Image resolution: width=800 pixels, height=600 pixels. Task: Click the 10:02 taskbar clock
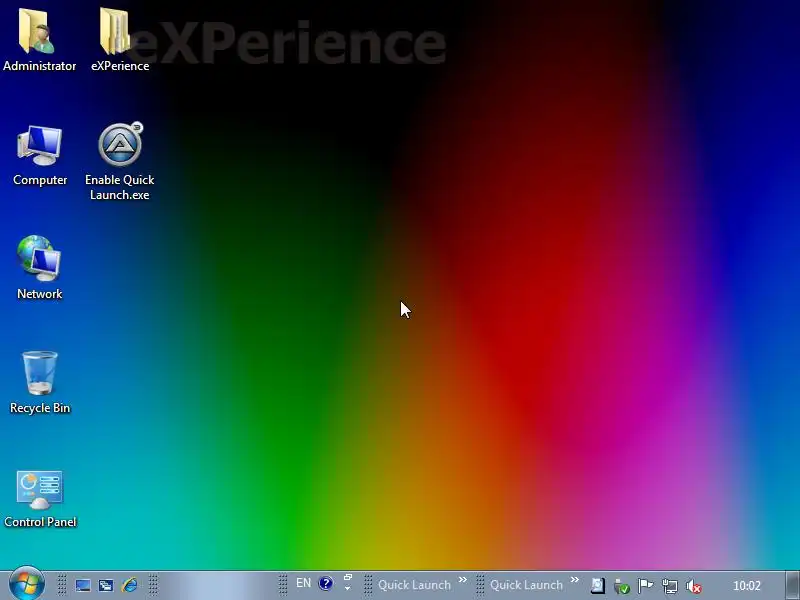click(x=746, y=586)
